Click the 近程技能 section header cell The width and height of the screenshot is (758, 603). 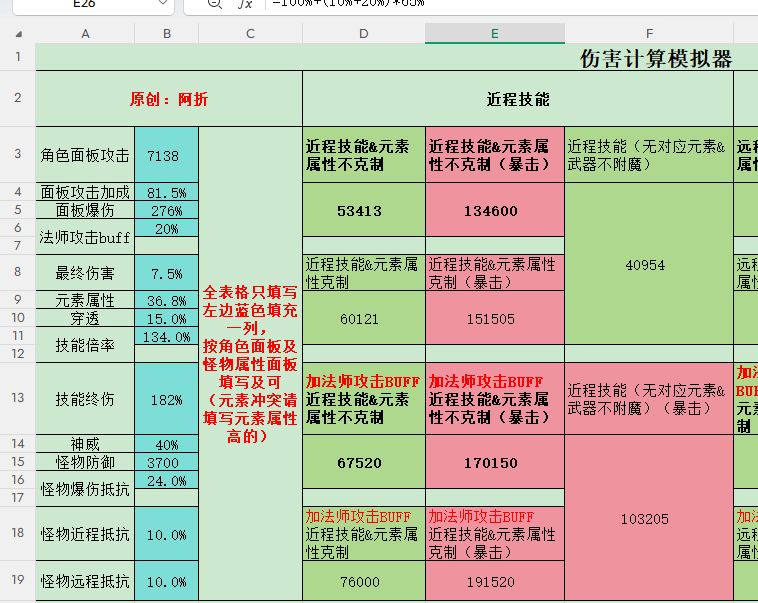click(518, 99)
